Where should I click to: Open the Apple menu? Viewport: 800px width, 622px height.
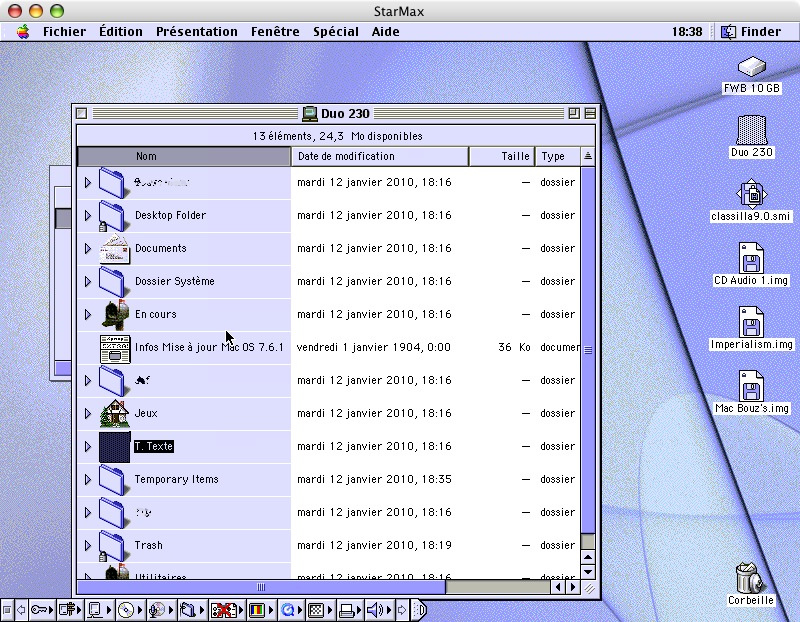click(23, 32)
